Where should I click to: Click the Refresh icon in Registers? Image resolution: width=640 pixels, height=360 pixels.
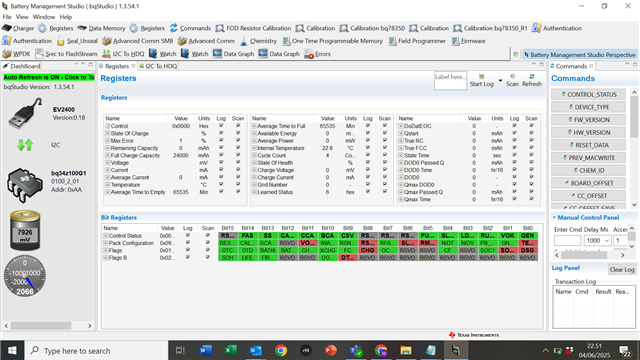532,80
